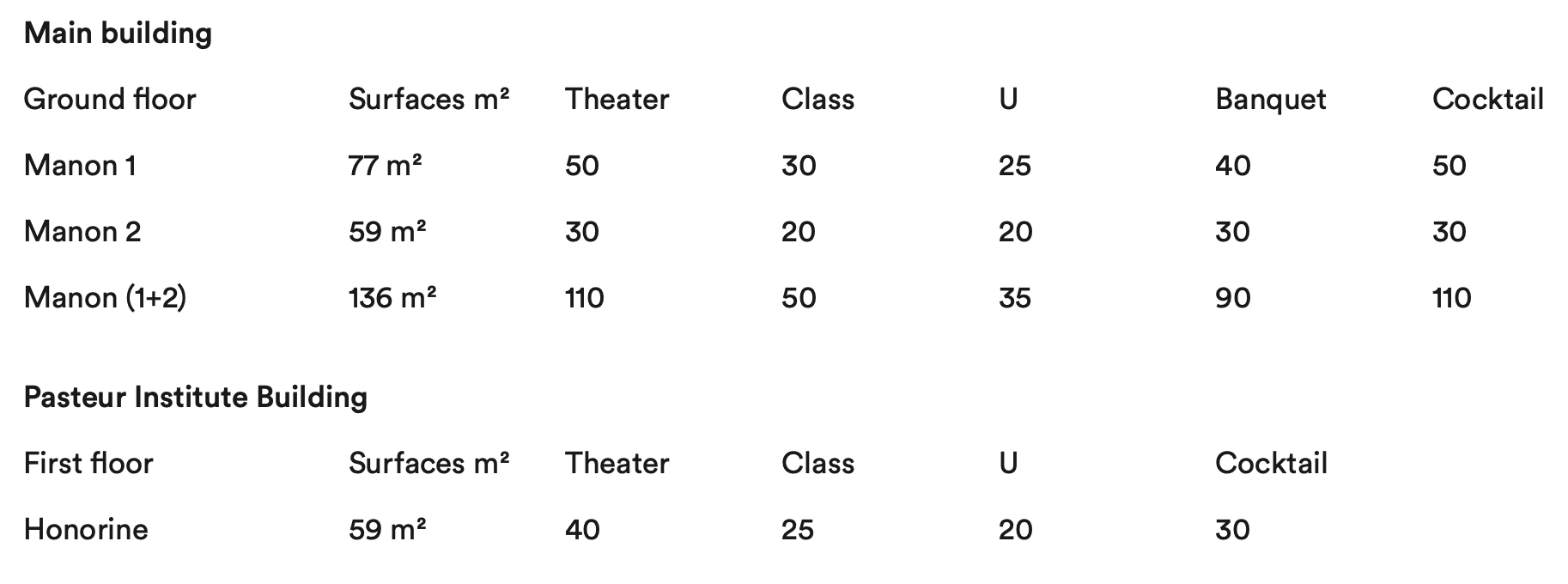Select the Cocktail header in the Main building table
The height and width of the screenshot is (584, 1568).
1487,100
